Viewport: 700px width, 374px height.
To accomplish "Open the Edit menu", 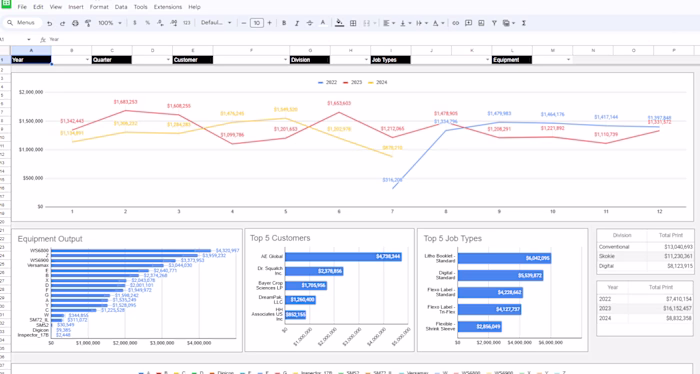I will point(38,7).
